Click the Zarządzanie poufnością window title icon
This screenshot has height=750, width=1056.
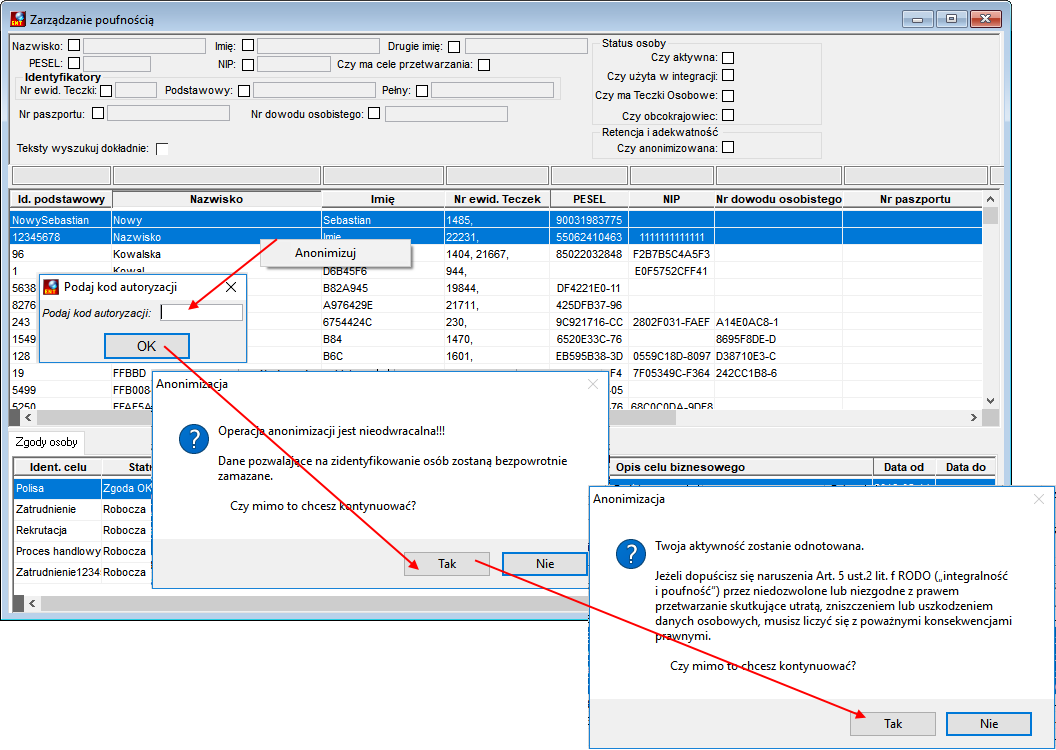pos(18,19)
